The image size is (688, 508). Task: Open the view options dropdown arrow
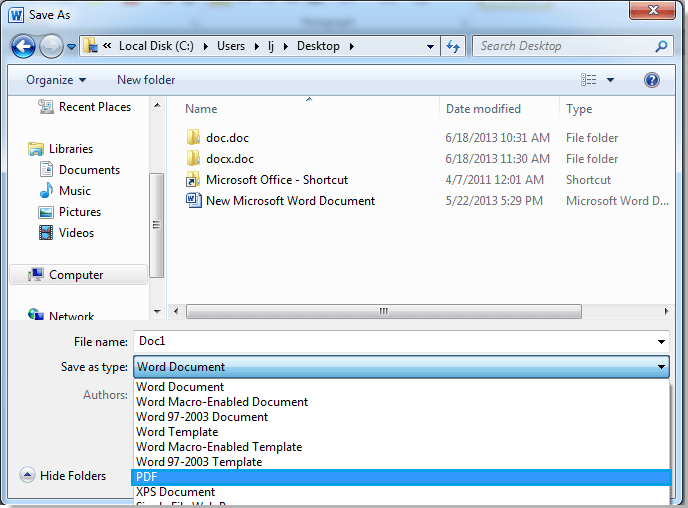click(610, 80)
